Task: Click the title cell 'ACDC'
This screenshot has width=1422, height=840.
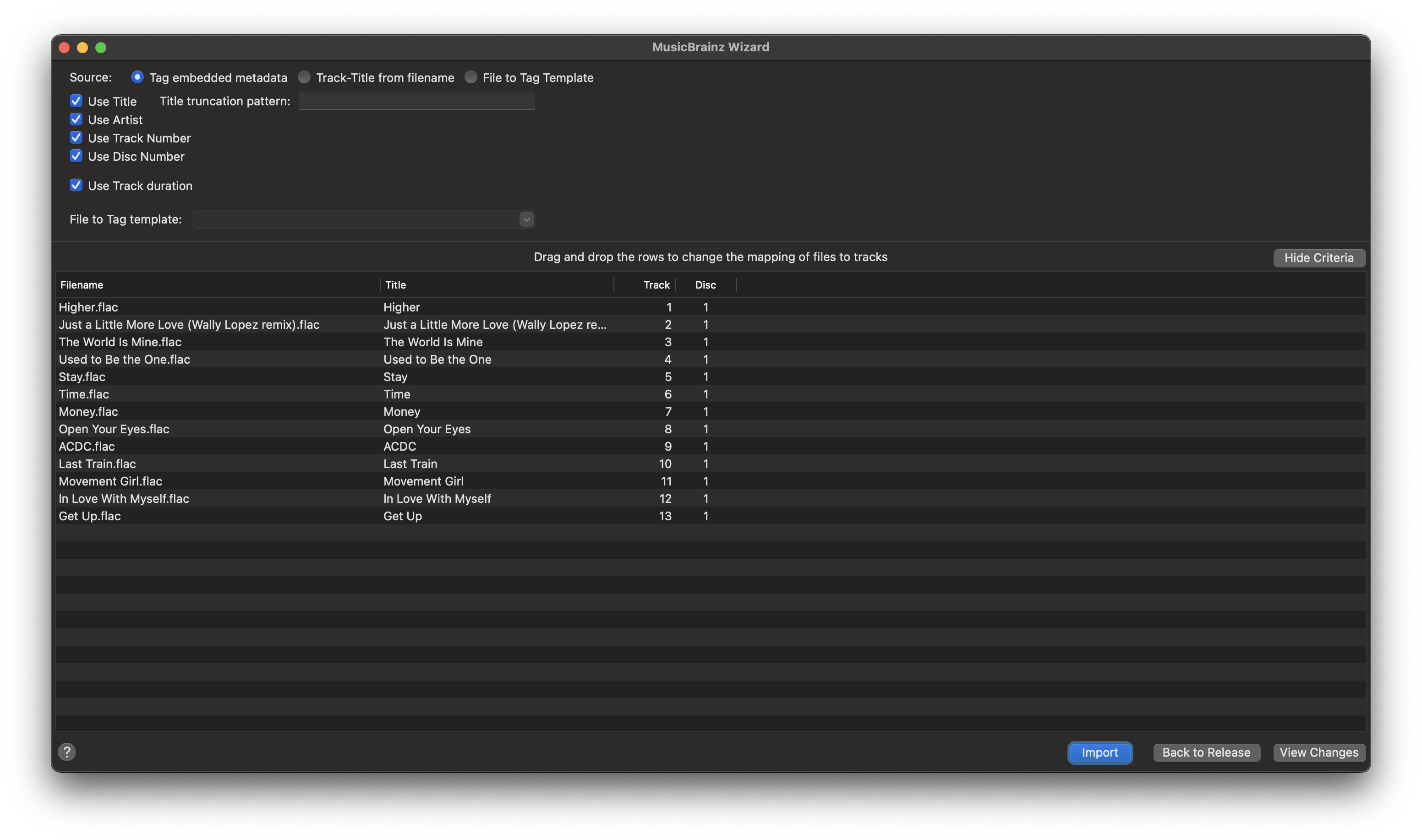Action: tap(399, 446)
